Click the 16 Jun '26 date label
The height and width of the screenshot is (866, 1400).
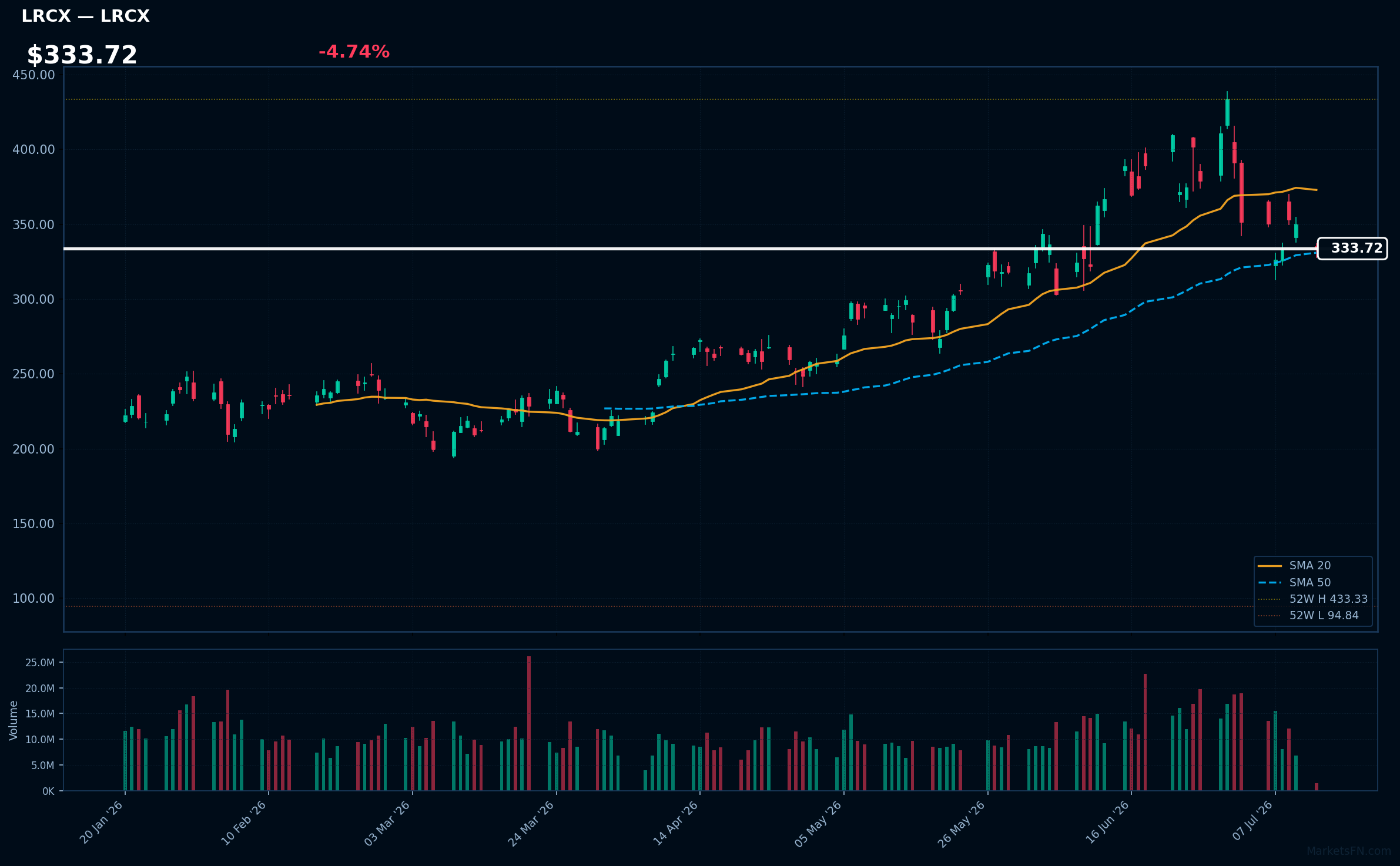click(1107, 823)
